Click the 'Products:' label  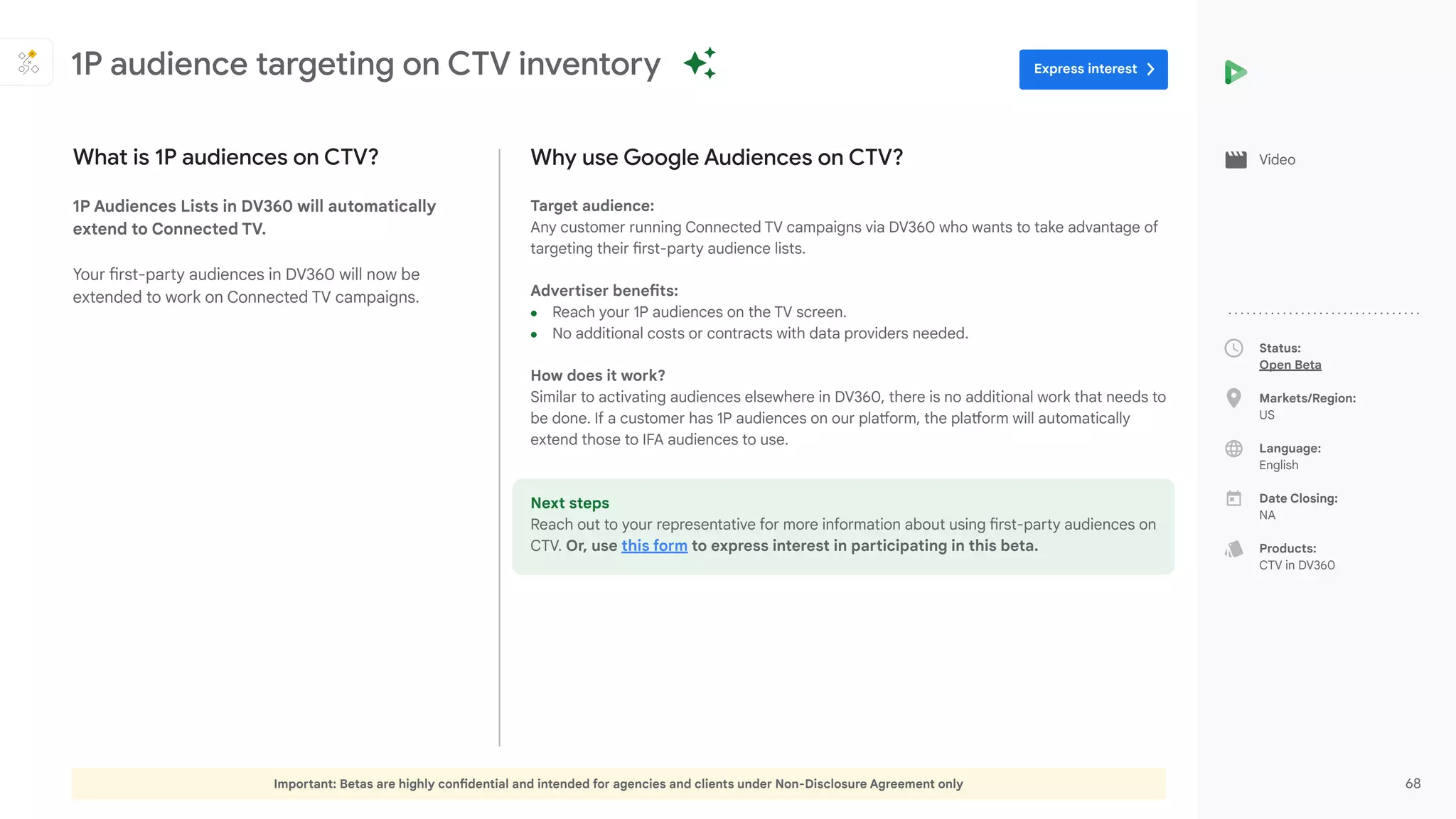pyautogui.click(x=1288, y=548)
